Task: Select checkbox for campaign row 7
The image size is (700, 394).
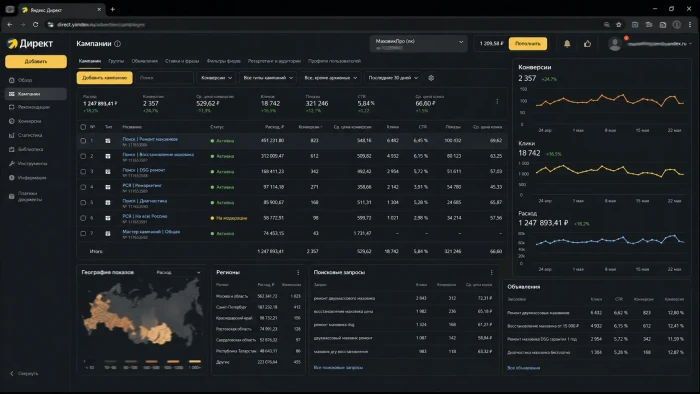Action: pyautogui.click(x=83, y=233)
